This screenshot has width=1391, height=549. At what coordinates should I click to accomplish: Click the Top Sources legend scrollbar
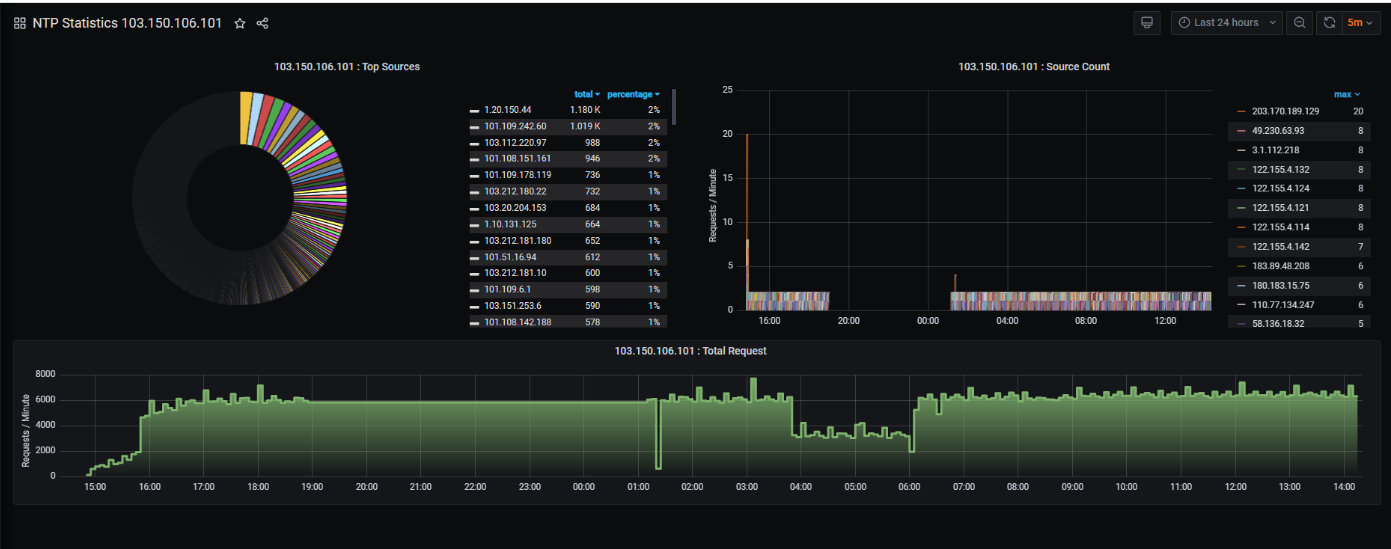click(674, 106)
